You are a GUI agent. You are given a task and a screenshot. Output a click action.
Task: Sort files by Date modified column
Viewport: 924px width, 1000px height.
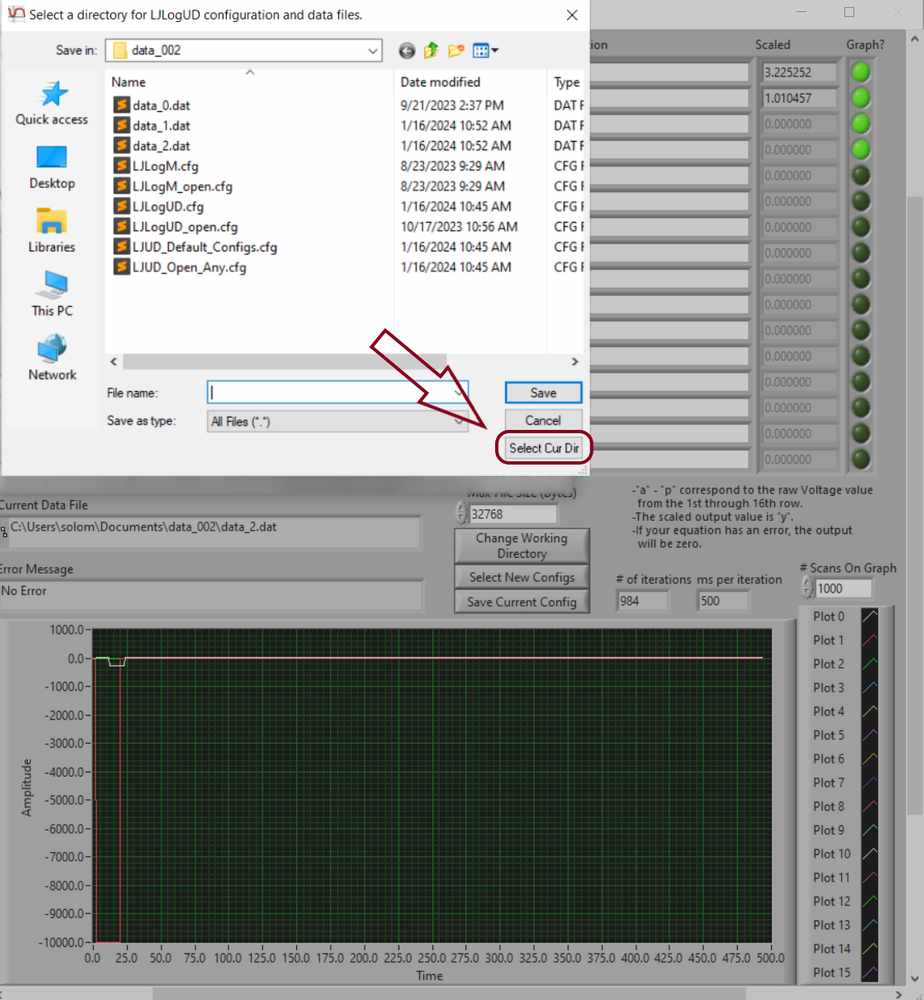pos(440,82)
